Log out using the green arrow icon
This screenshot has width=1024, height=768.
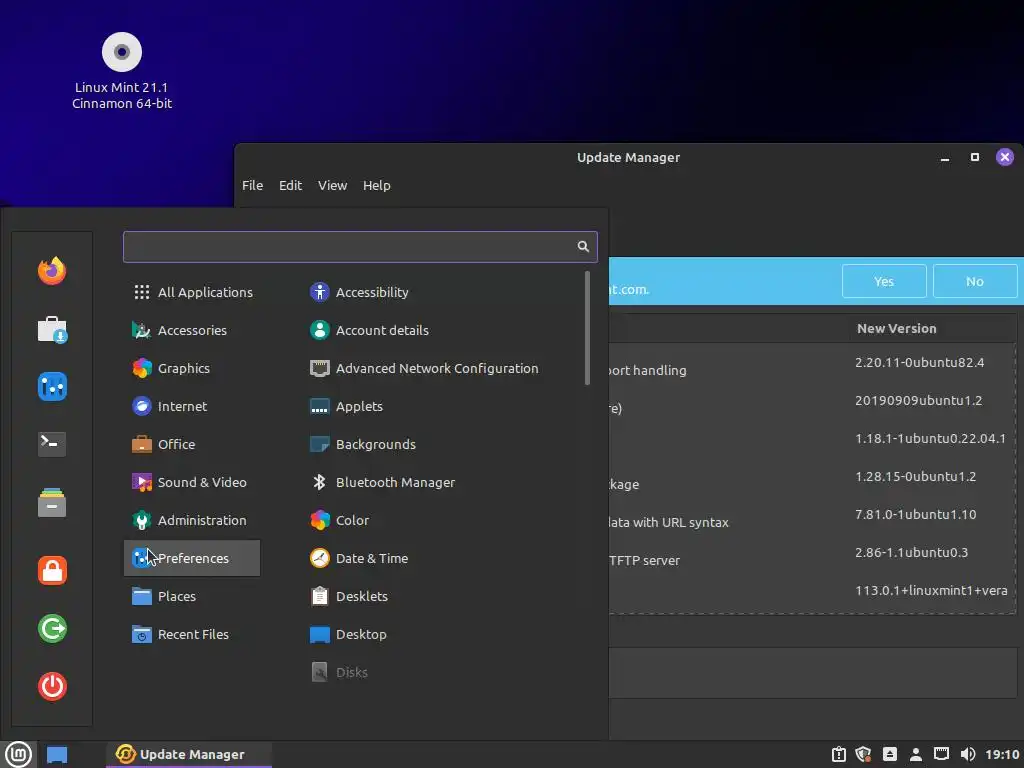tap(52, 628)
